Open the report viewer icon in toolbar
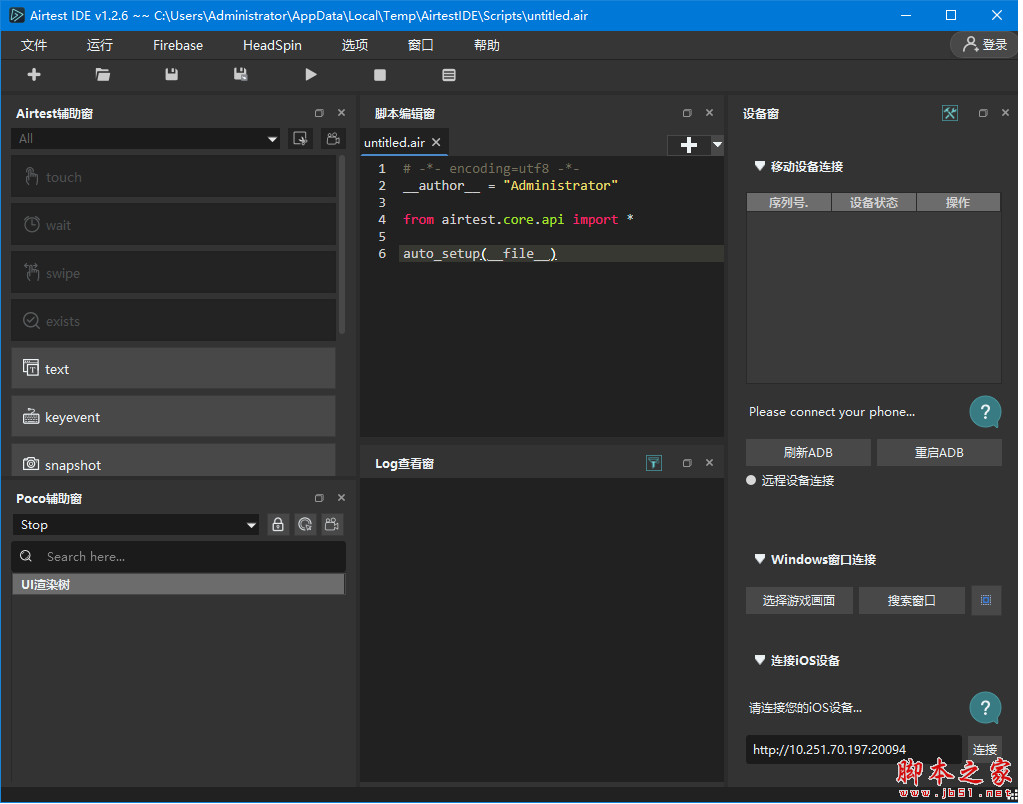Image resolution: width=1023 pixels, height=804 pixels. 449,75
